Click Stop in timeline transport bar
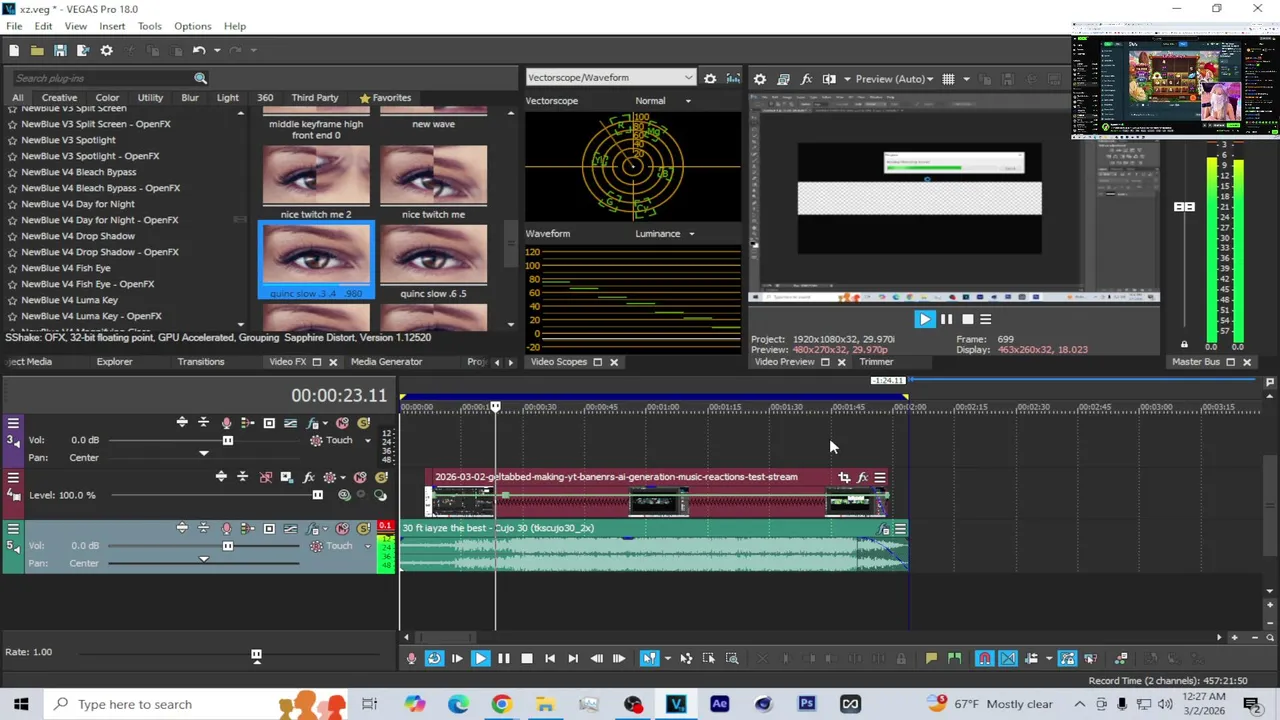 527,658
